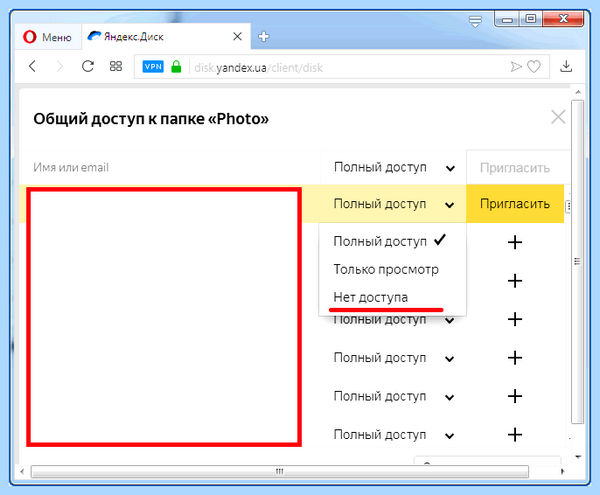Open Полный доступ dropdown second from bottom
Screen dimensions: 600x495
pyautogui.click(x=394, y=396)
